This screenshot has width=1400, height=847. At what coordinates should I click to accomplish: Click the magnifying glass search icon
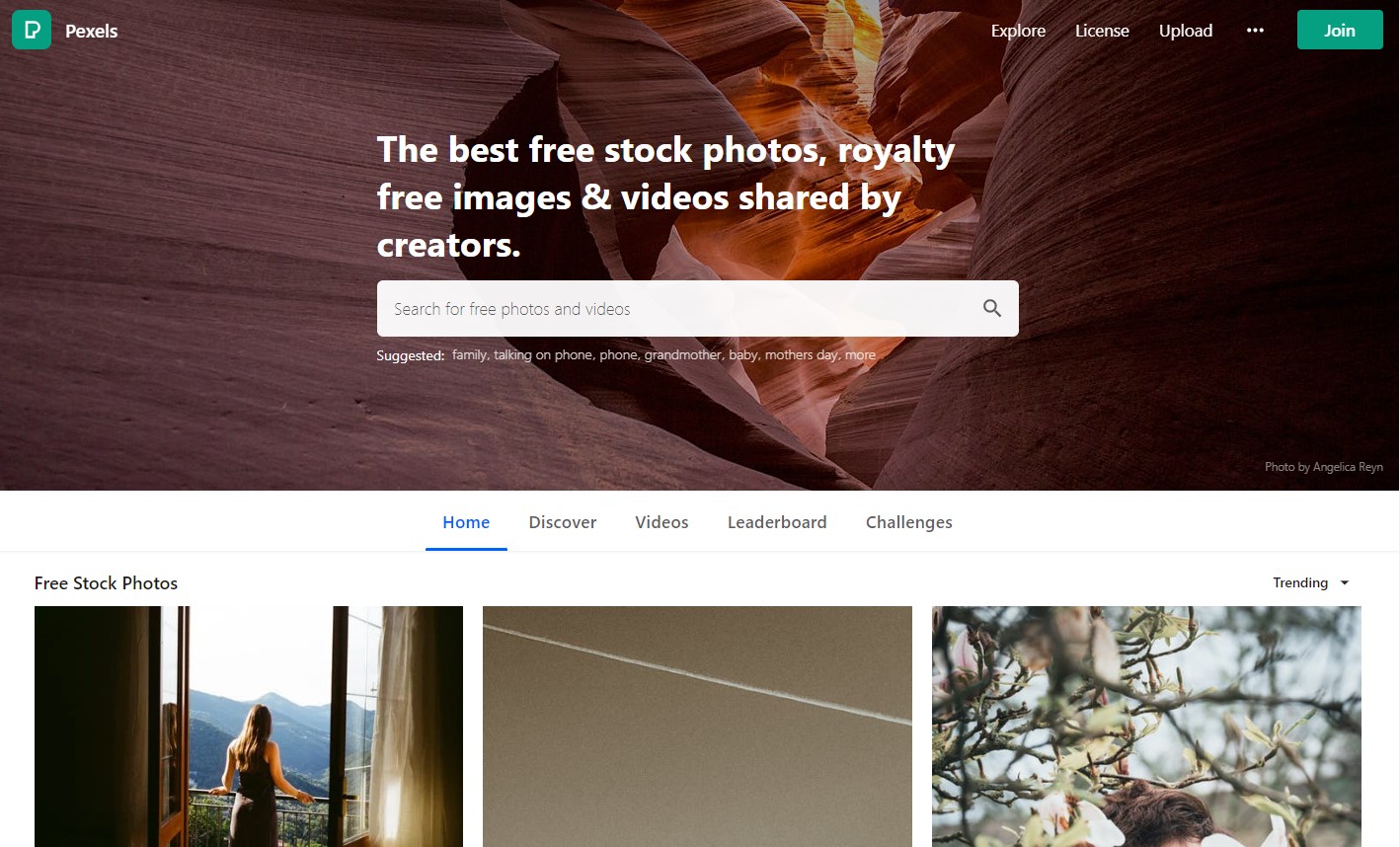(x=992, y=308)
